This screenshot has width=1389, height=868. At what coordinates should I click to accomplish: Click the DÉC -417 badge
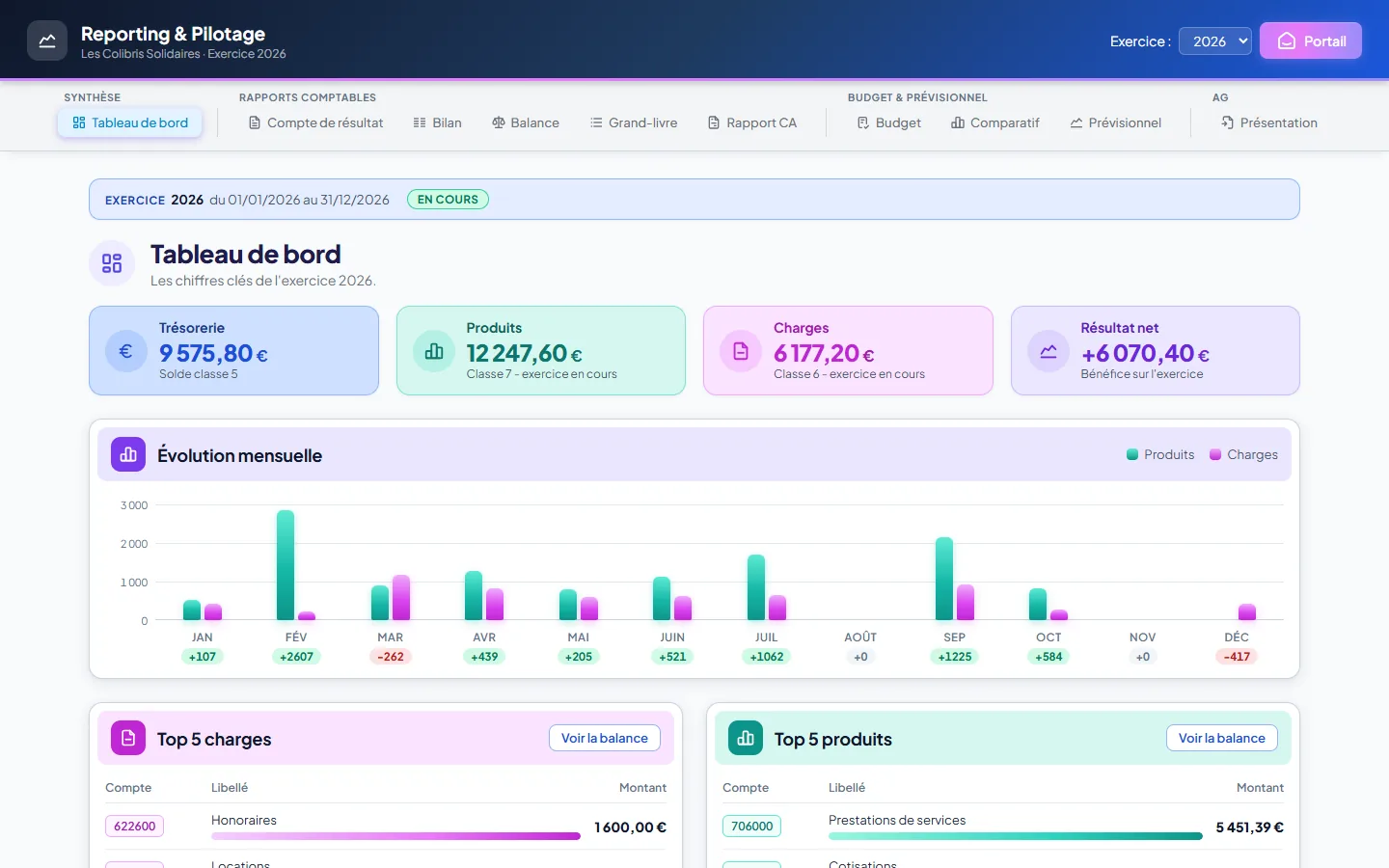[1237, 657]
